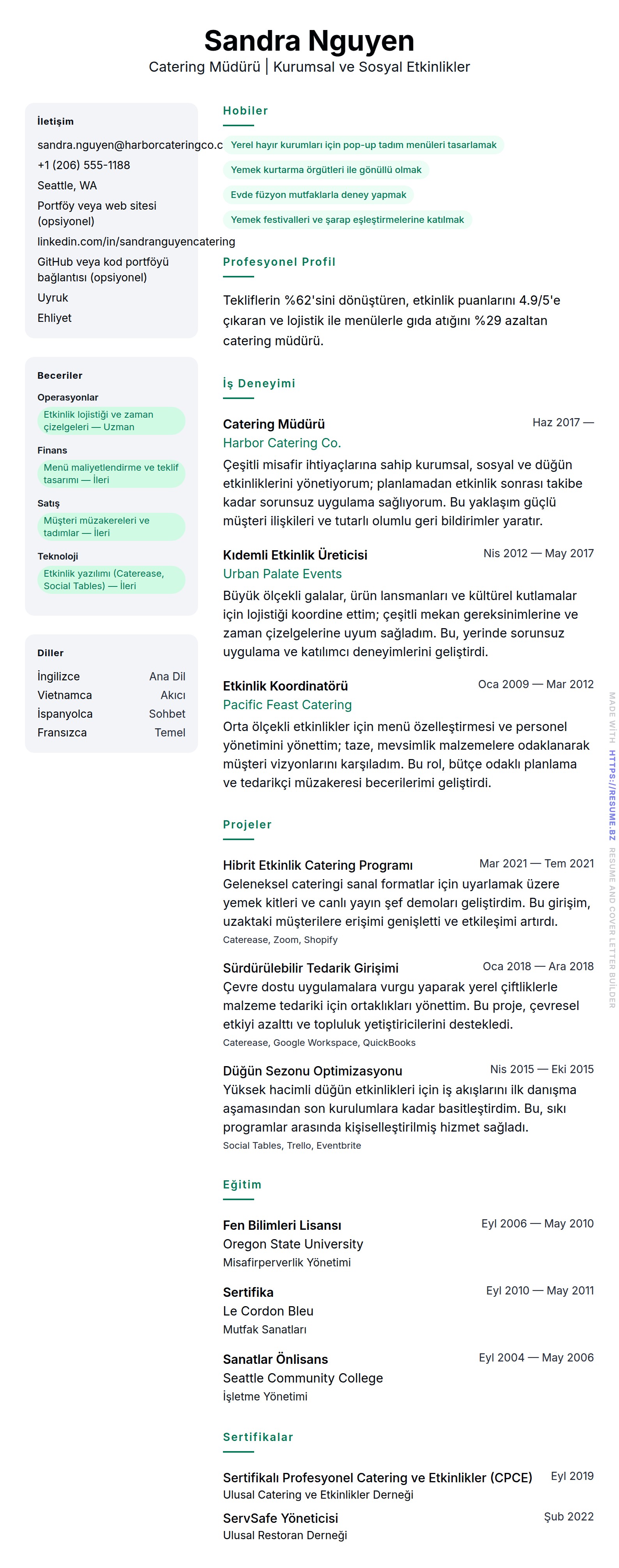Click the sandra.nguyen email address

tap(130, 145)
